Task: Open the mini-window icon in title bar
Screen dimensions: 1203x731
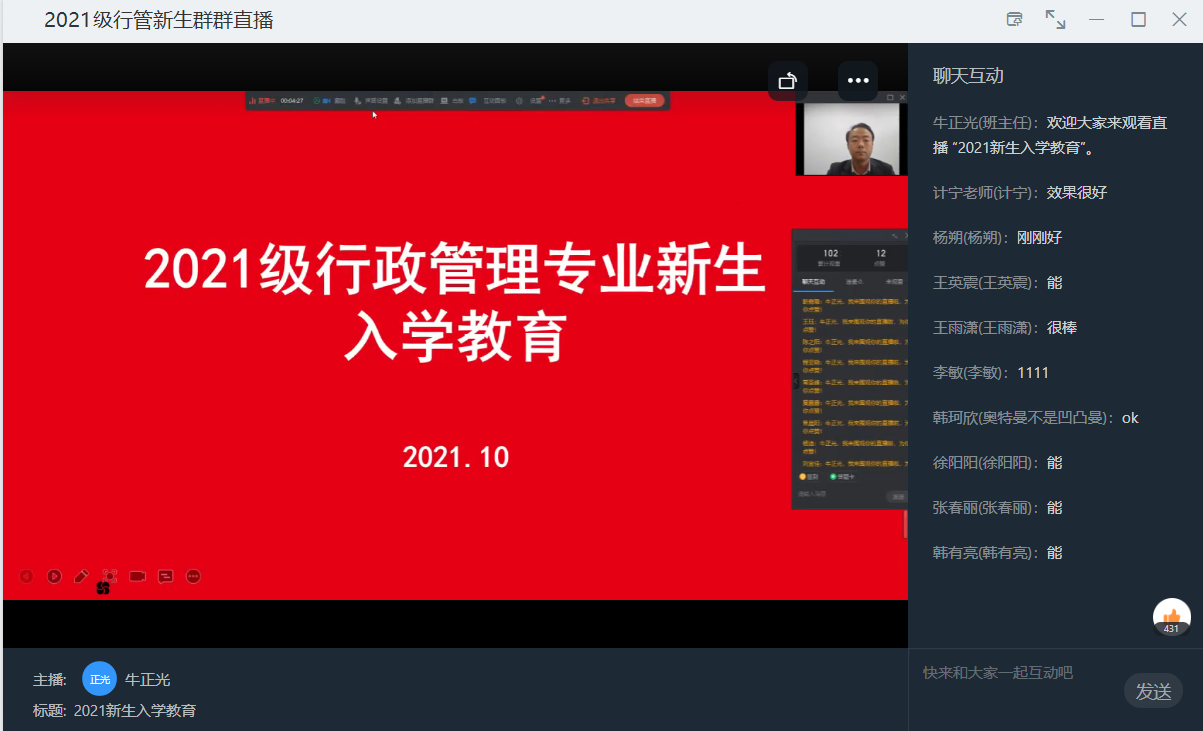Action: [x=1014, y=19]
